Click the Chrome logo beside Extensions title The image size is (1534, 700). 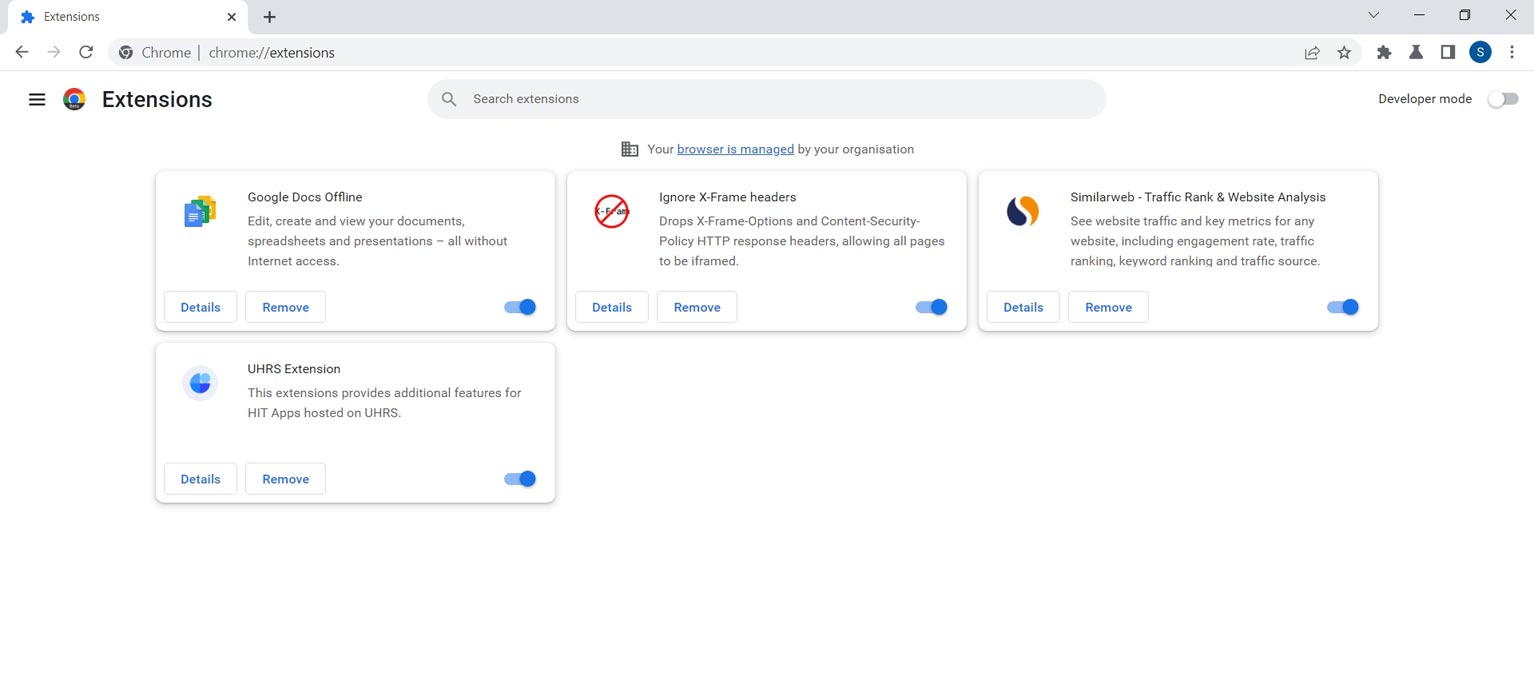click(x=74, y=99)
